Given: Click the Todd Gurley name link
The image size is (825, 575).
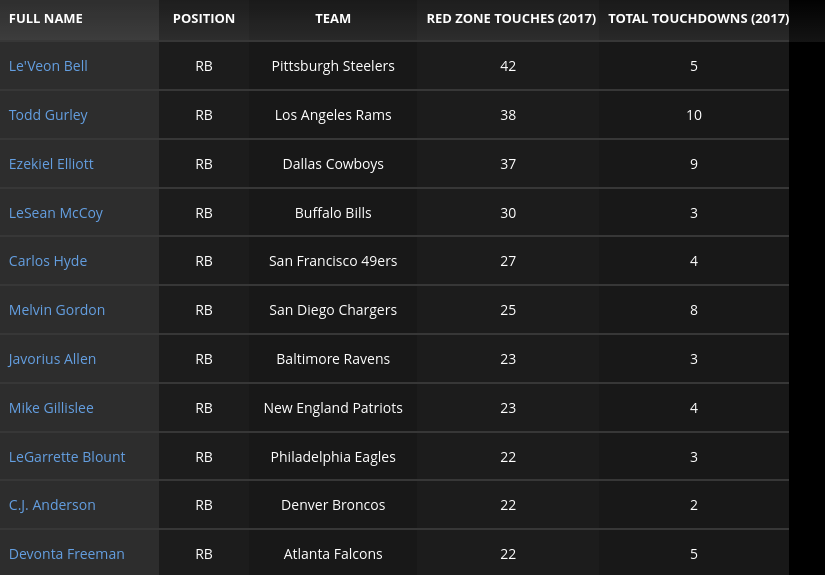Looking at the screenshot, I should [x=48, y=115].
